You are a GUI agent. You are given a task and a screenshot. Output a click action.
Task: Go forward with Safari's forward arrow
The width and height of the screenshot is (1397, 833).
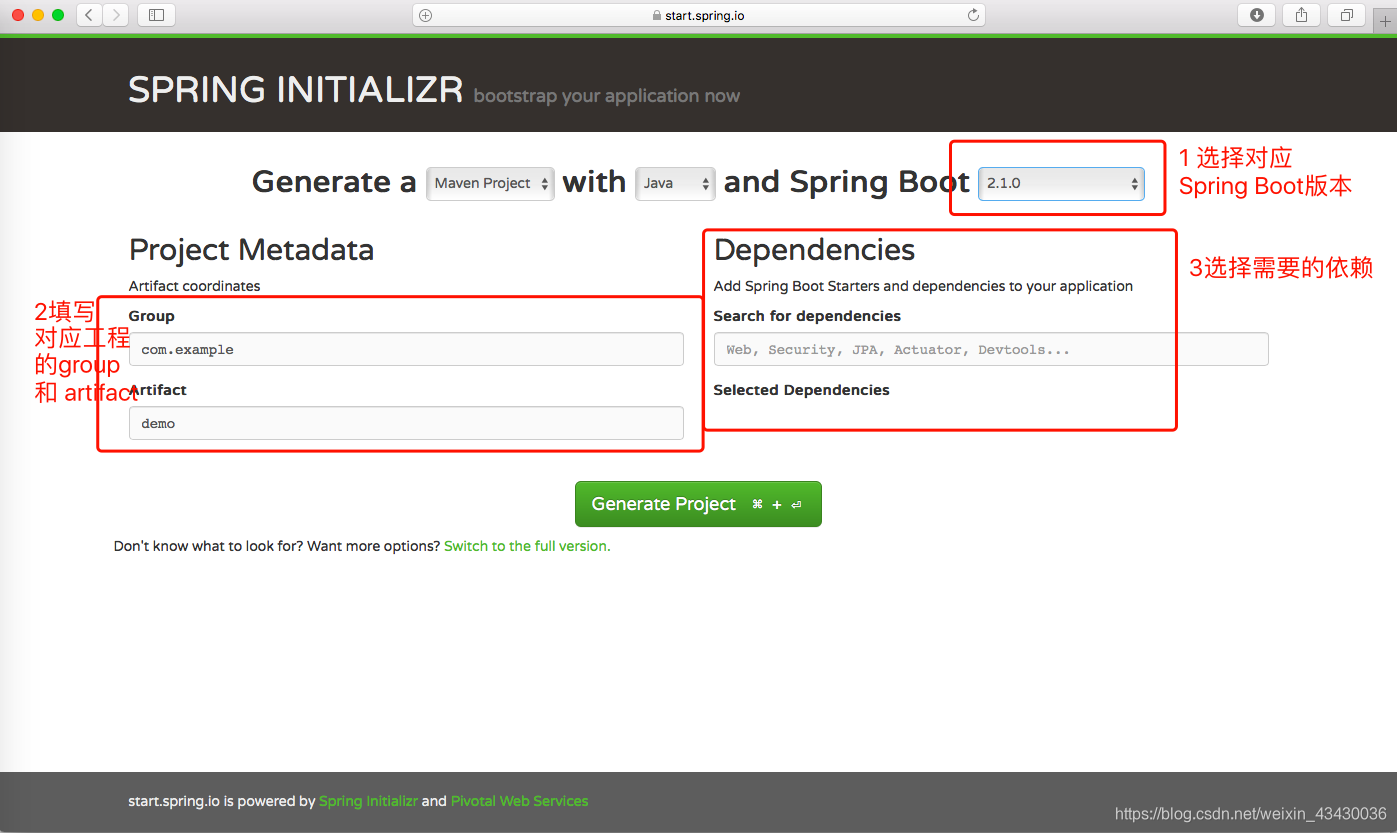[116, 15]
